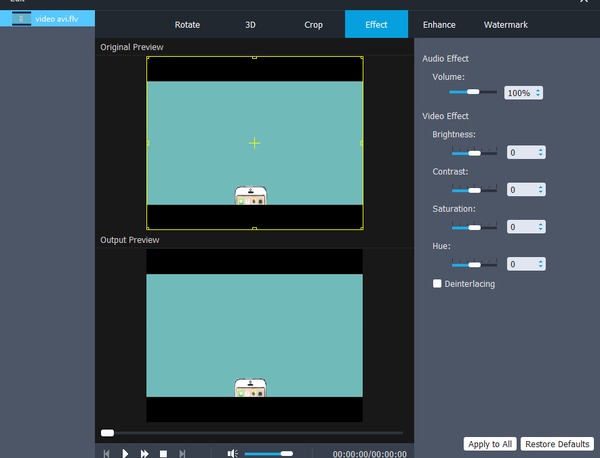600x458 pixels.
Task: Click the 00:00:00/00:00:00 time display
Action: [370, 454]
